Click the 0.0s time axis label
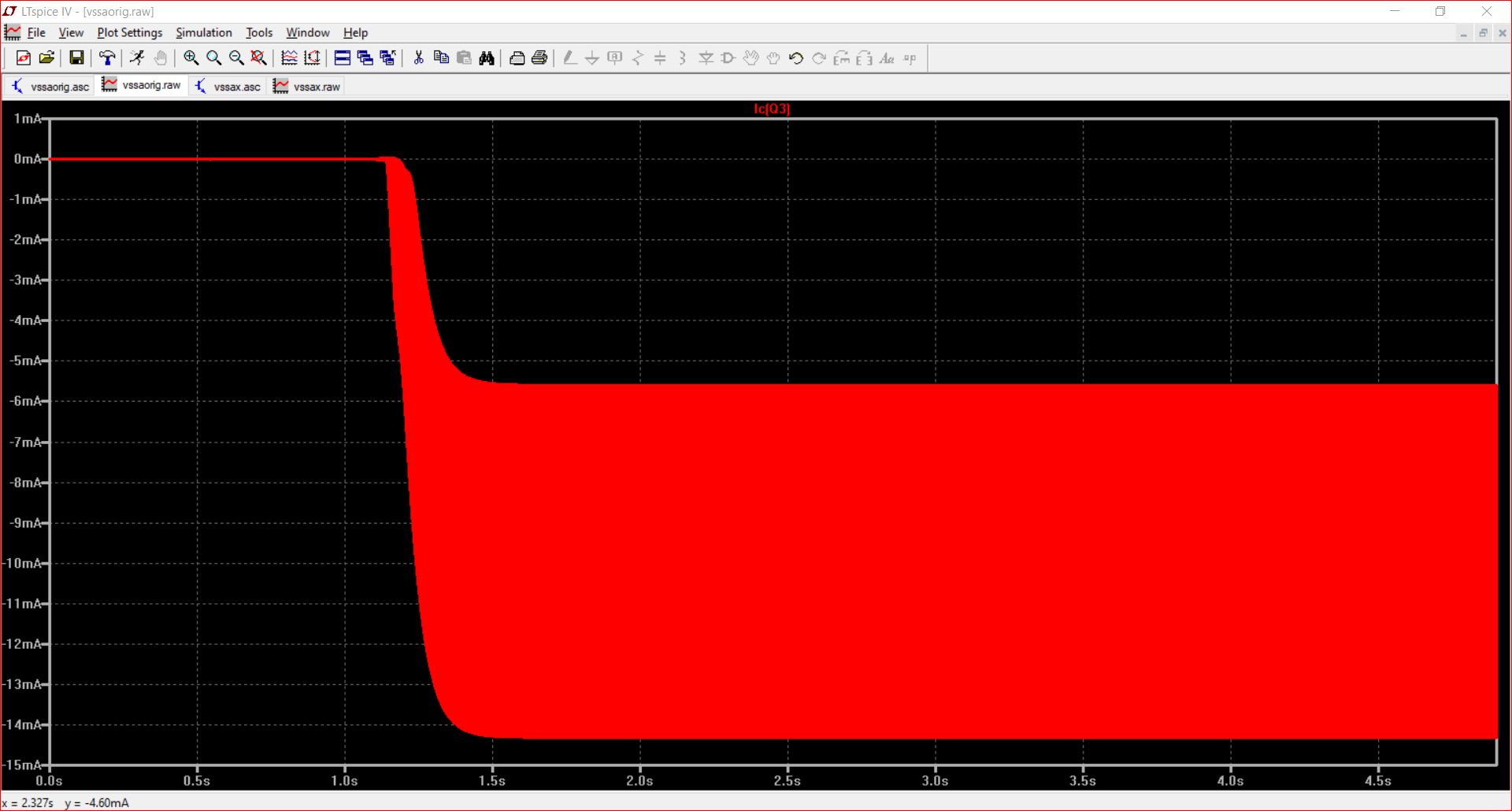 pyautogui.click(x=49, y=780)
